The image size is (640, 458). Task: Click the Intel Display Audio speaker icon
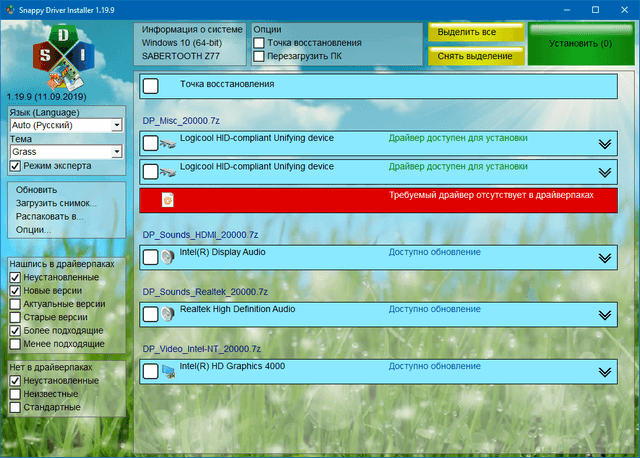[x=168, y=257]
